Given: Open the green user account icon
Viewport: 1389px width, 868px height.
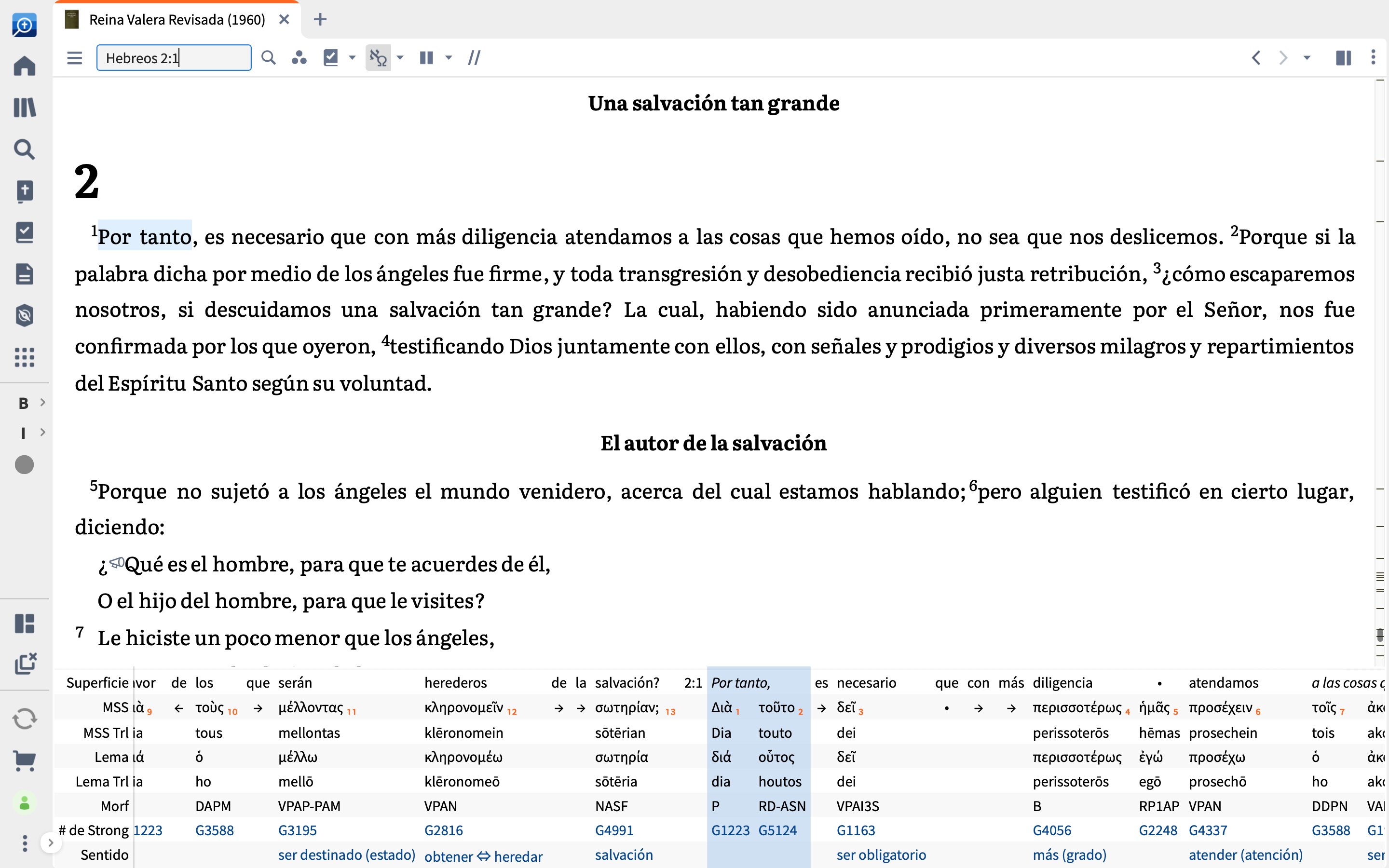Looking at the screenshot, I should click(24, 803).
